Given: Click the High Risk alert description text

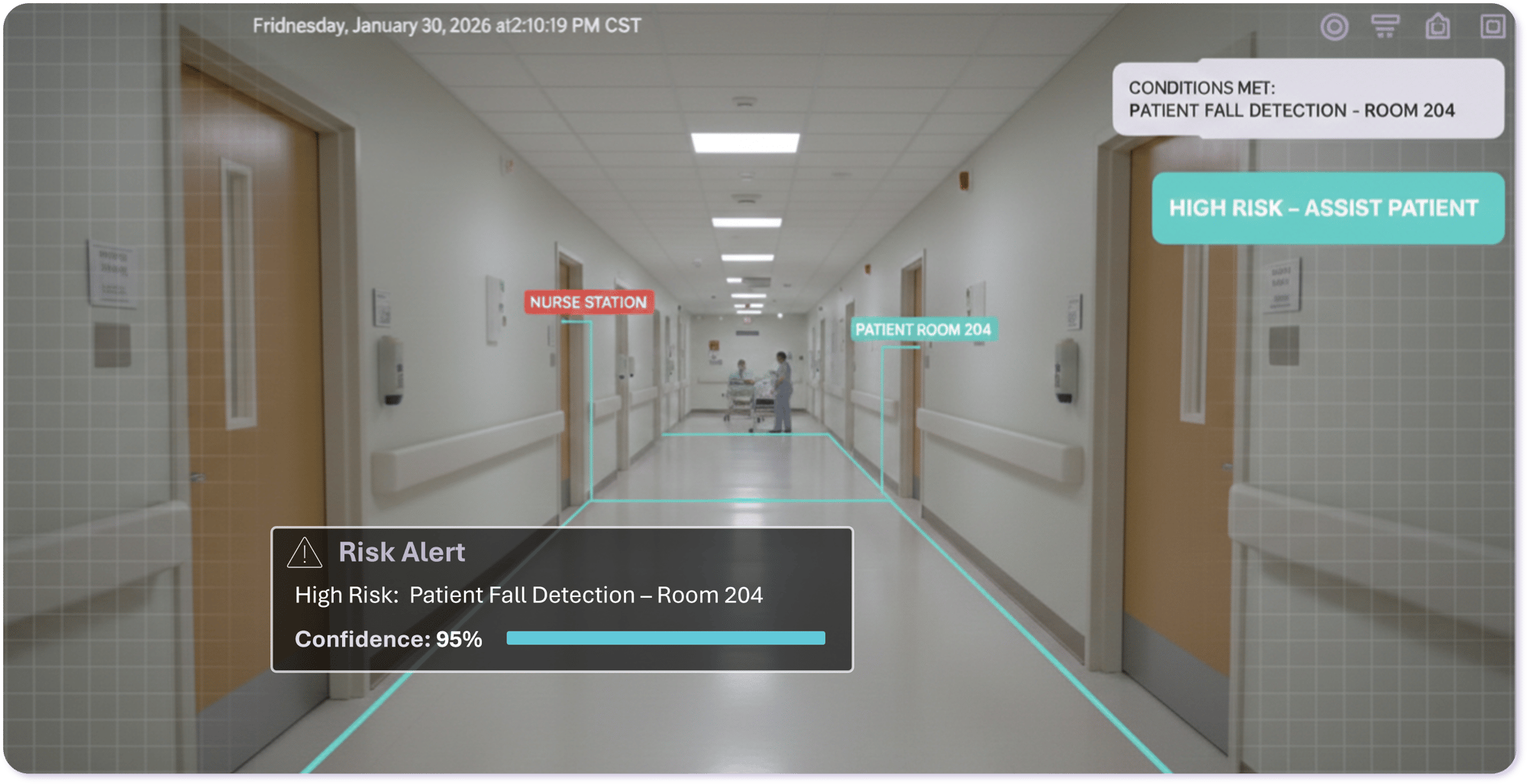Looking at the screenshot, I should 530,596.
